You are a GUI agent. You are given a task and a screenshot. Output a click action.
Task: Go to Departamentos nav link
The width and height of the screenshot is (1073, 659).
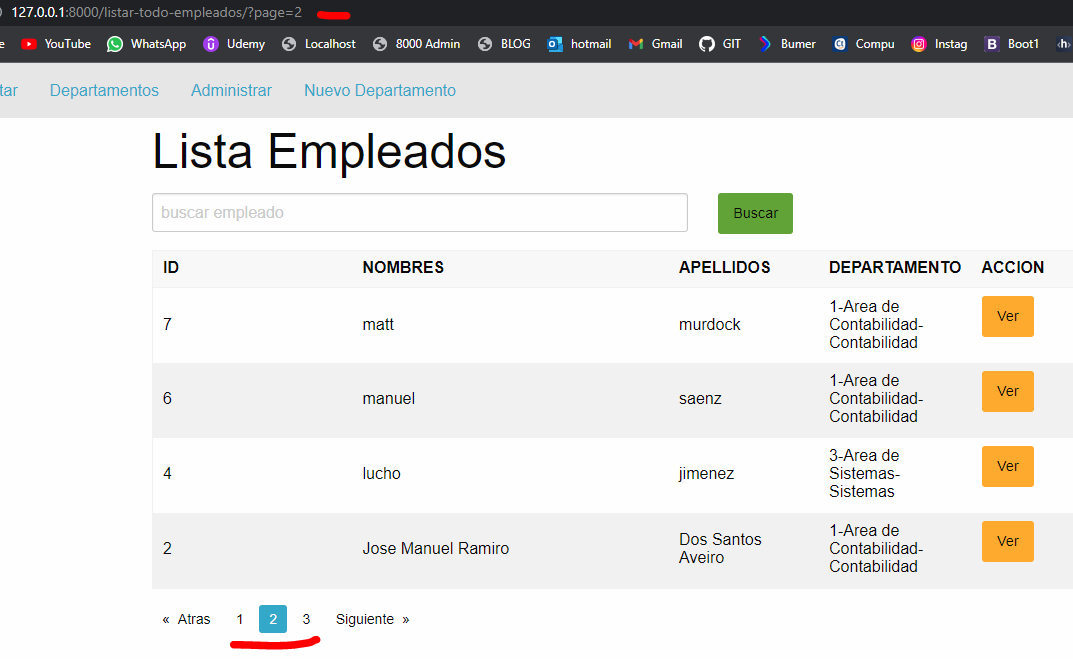104,91
